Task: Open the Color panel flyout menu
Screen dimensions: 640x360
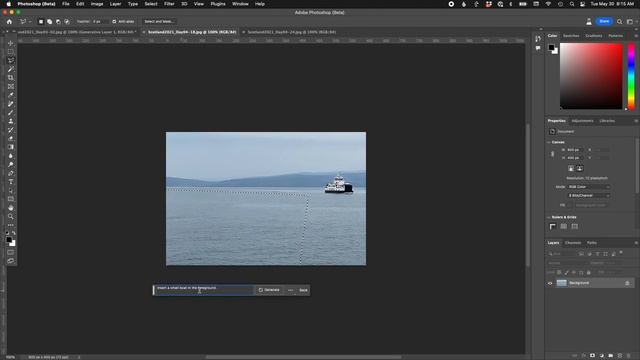Action: 636,36
